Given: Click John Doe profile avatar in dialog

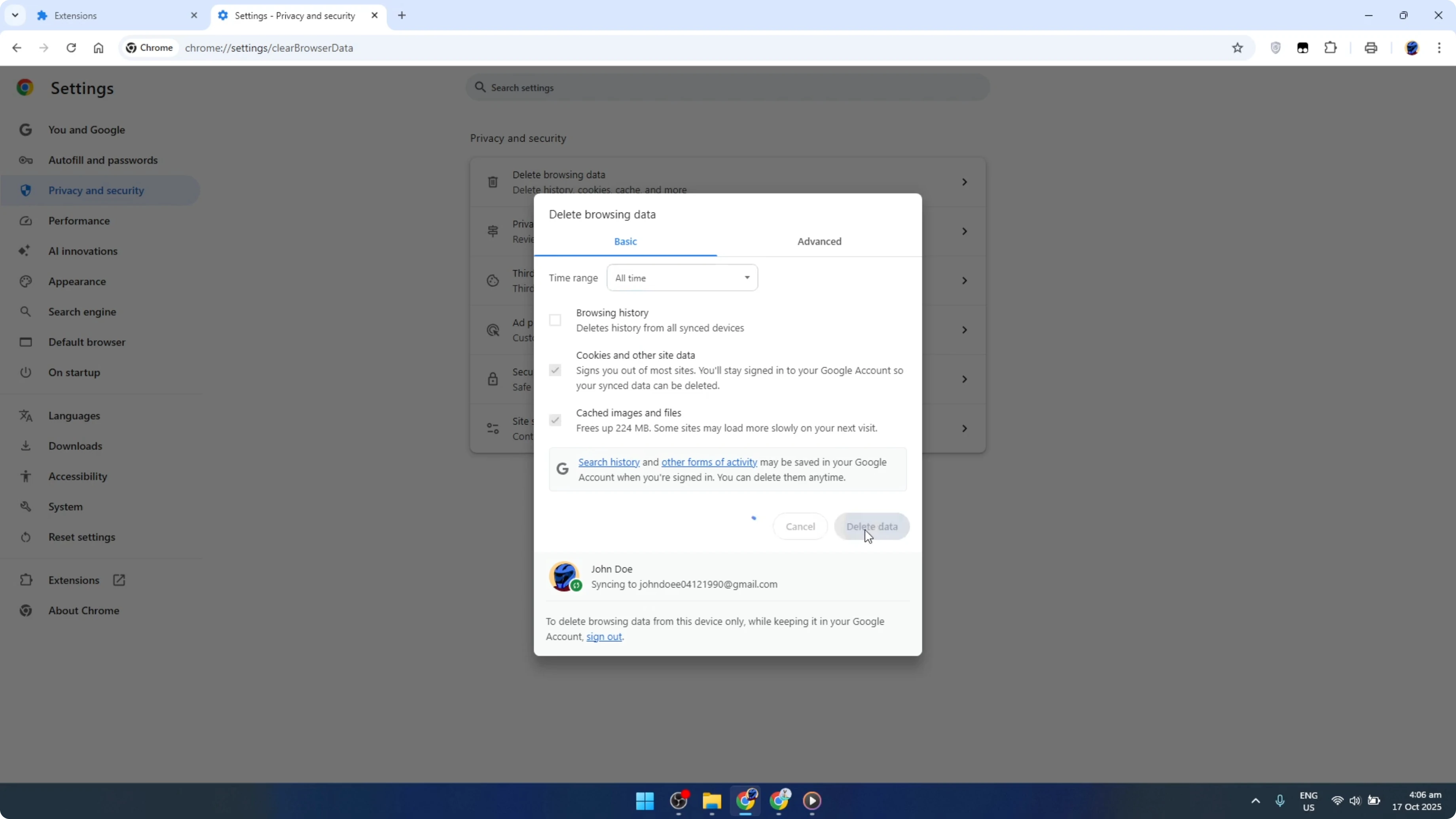Looking at the screenshot, I should click(564, 576).
